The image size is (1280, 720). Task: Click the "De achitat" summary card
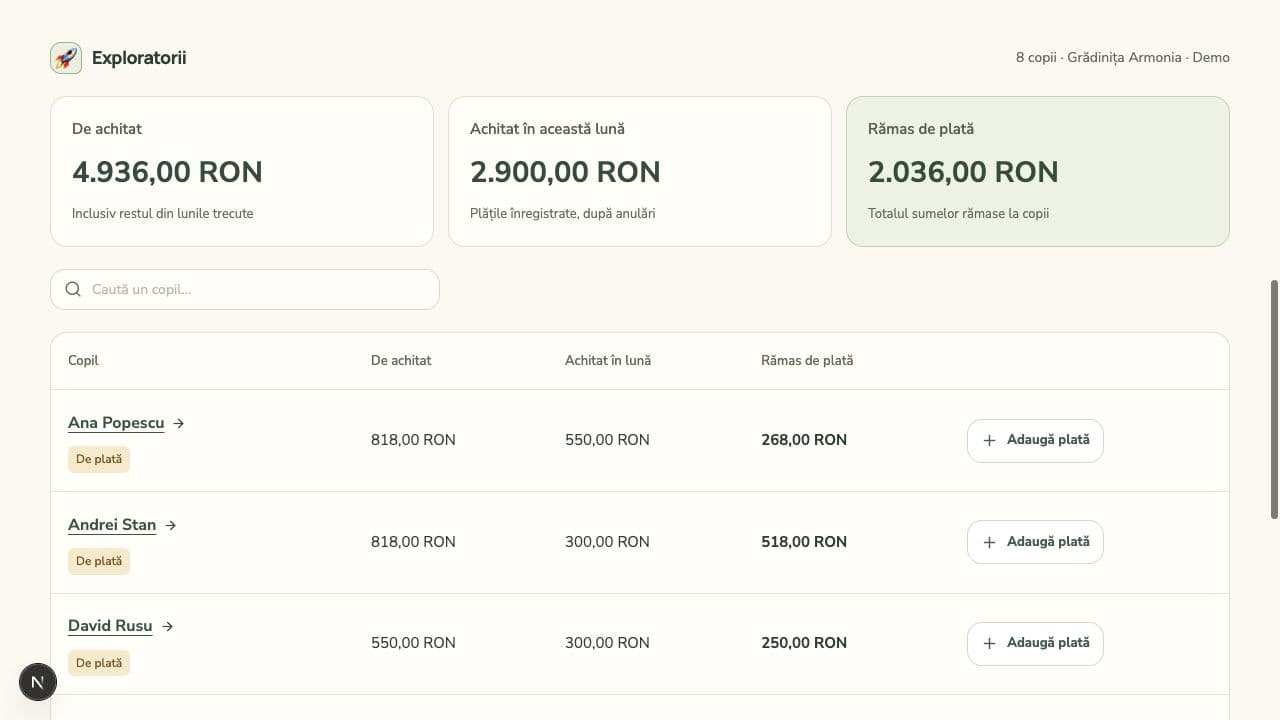[242, 171]
